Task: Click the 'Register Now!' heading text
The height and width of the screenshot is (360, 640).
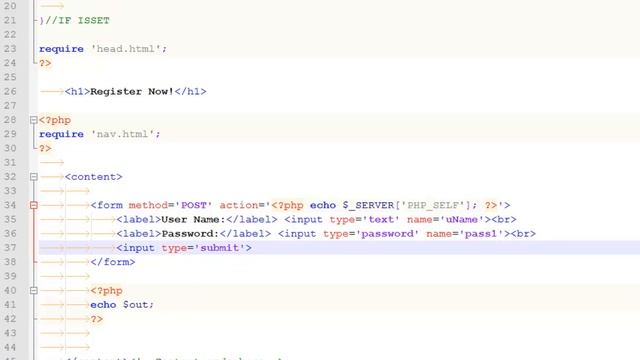Action: click(x=132, y=91)
